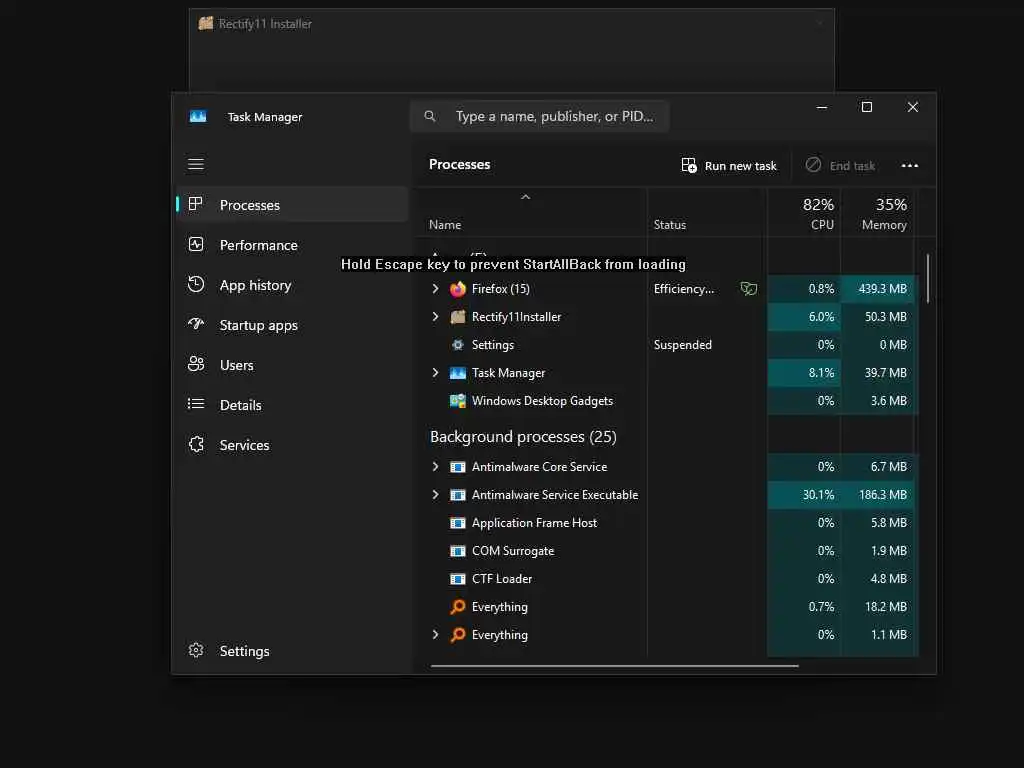Click the search box in Task Manager

pyautogui.click(x=539, y=116)
